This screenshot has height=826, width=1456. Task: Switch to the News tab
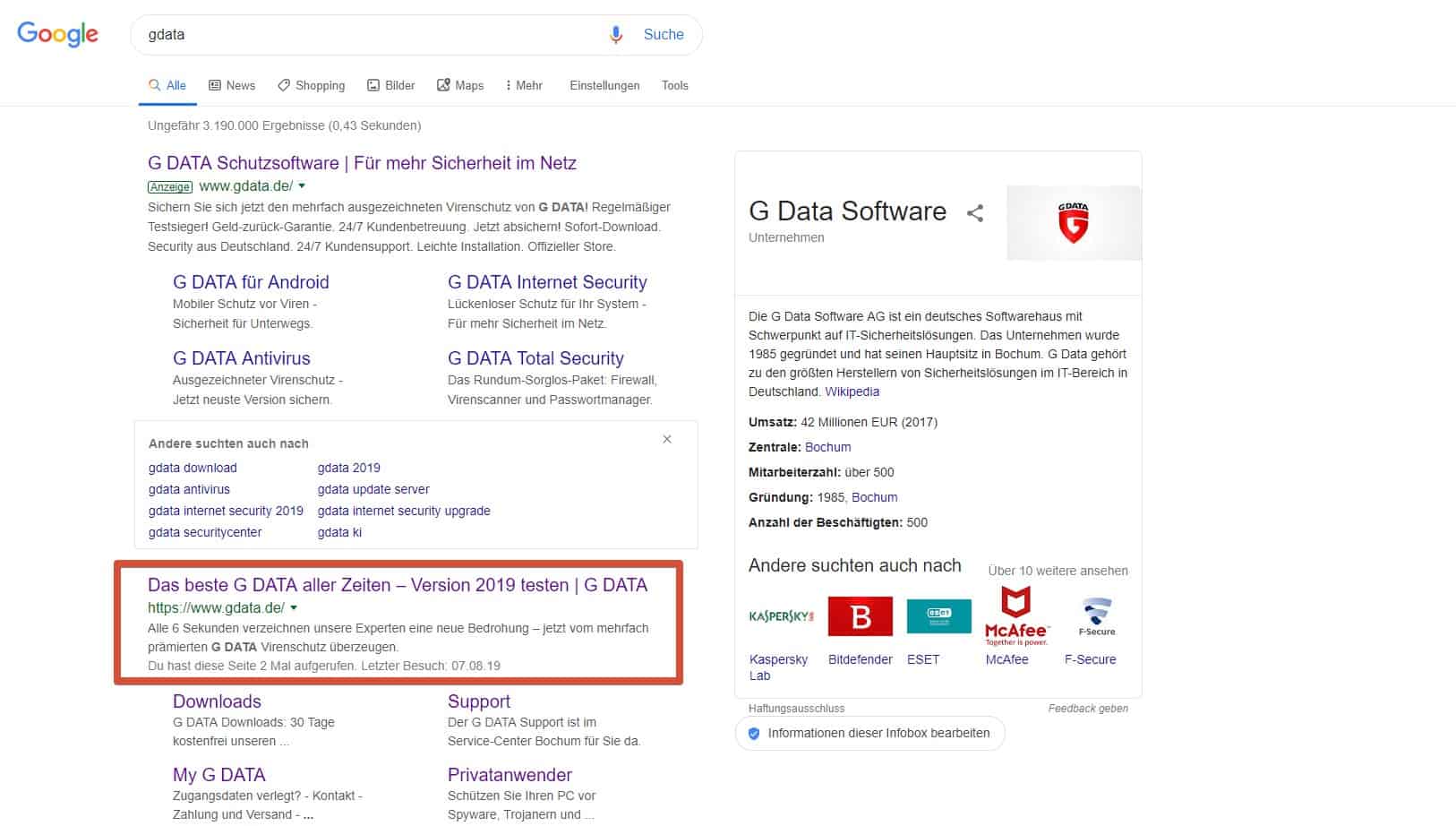click(232, 85)
